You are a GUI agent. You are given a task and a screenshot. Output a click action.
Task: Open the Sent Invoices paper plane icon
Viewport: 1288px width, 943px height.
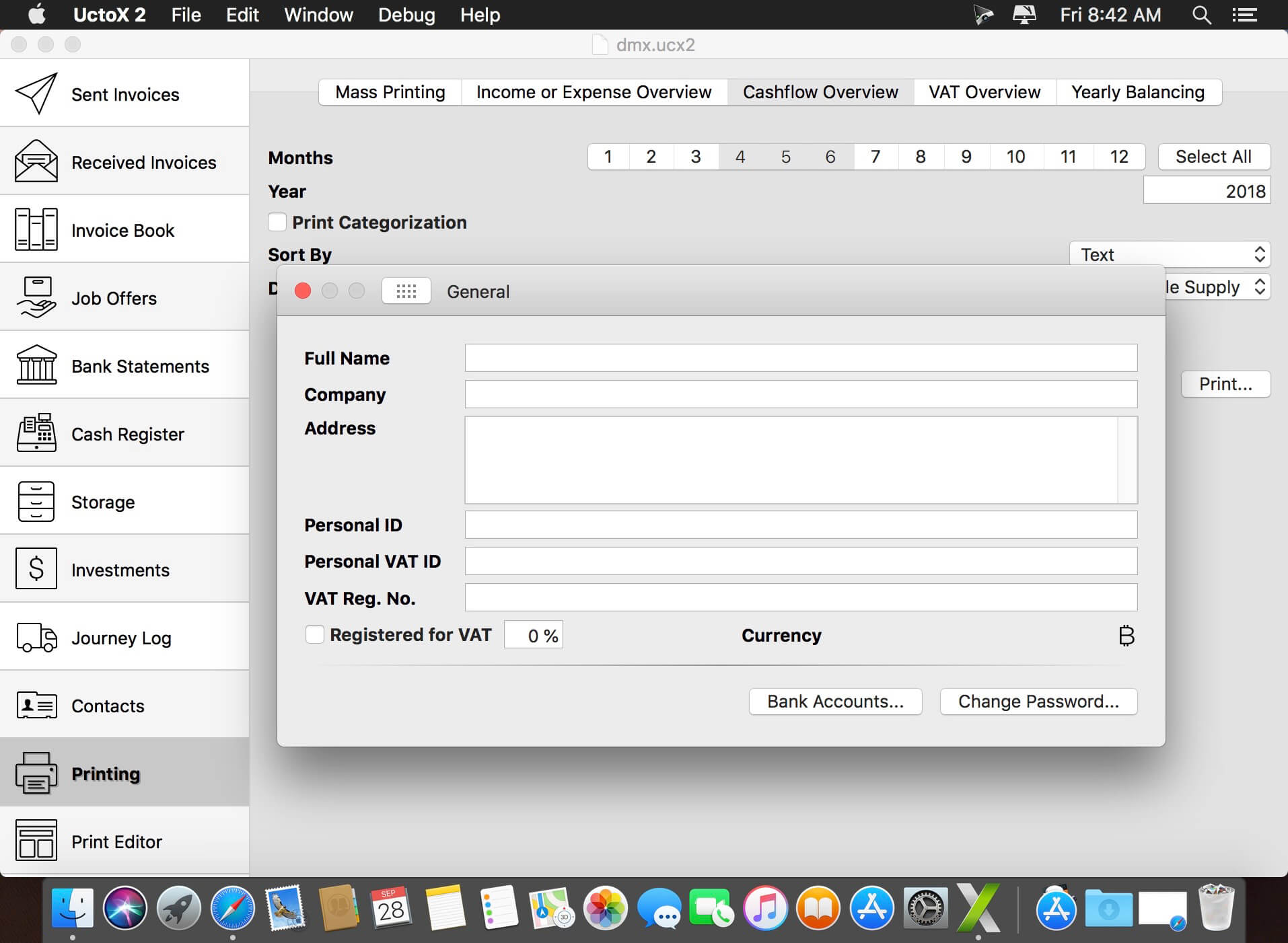point(36,94)
